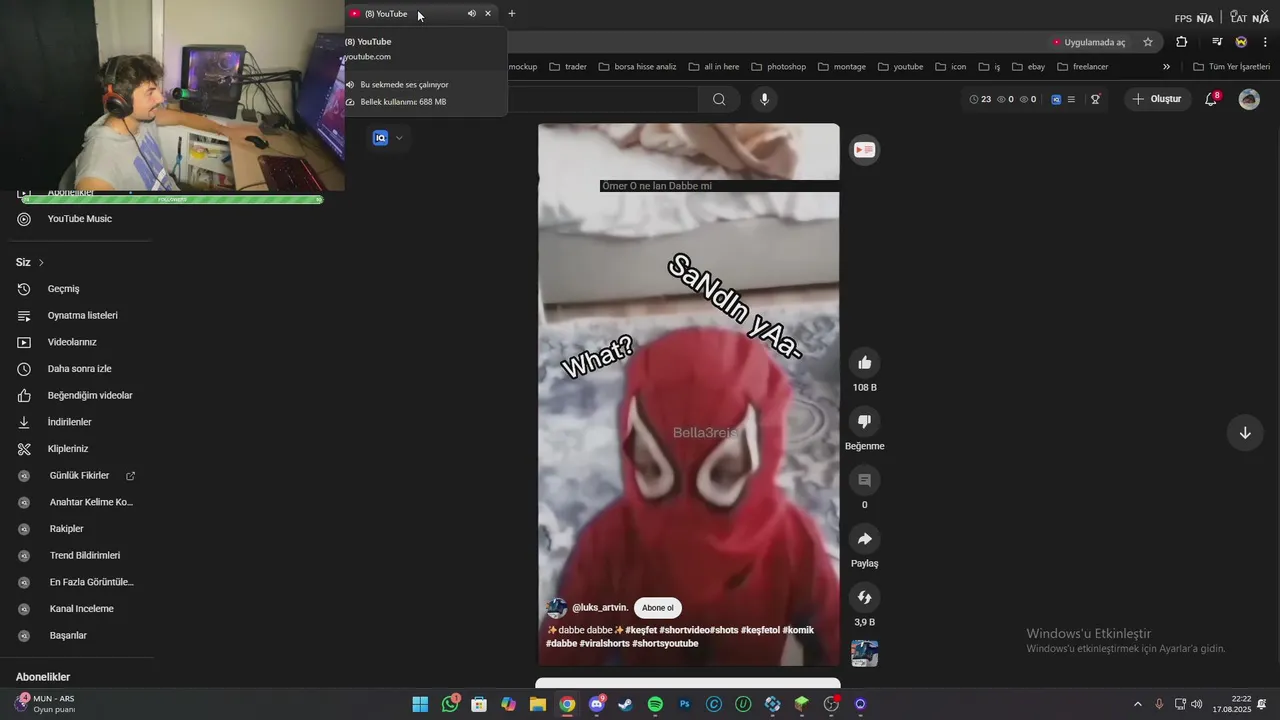Open a new Chrome tab
The width and height of the screenshot is (1280, 720).
[512, 14]
